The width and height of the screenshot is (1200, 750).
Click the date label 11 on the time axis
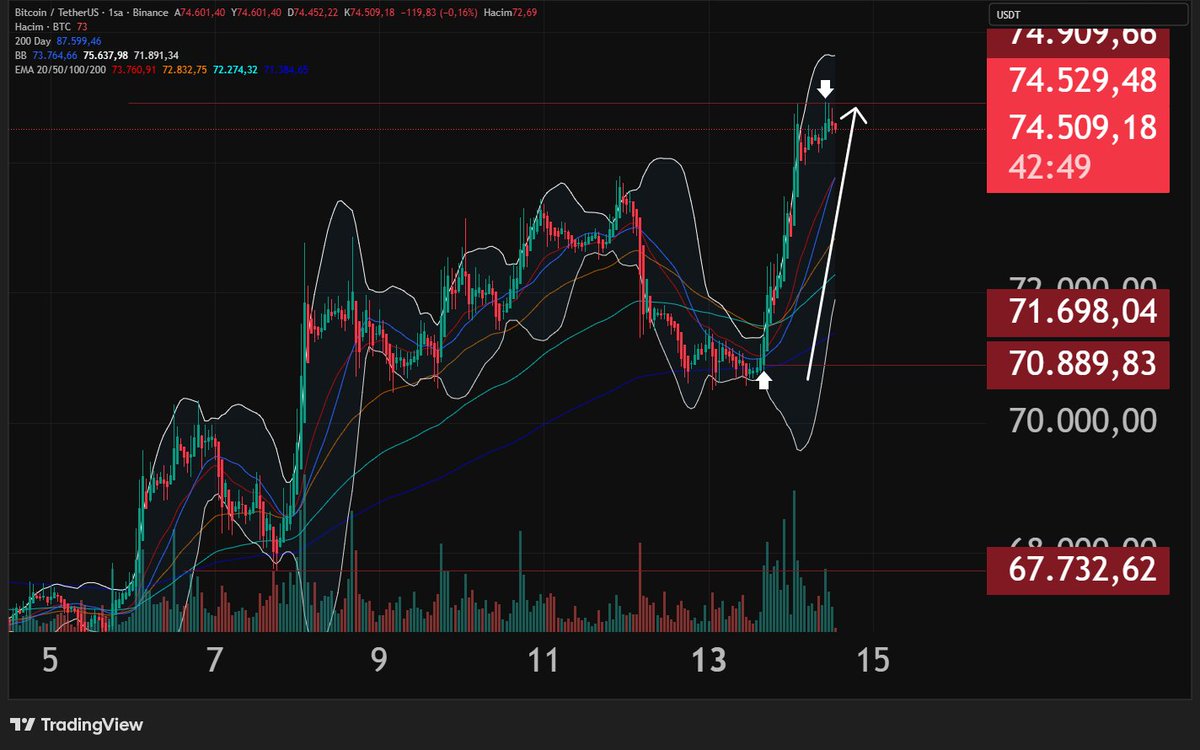[542, 661]
